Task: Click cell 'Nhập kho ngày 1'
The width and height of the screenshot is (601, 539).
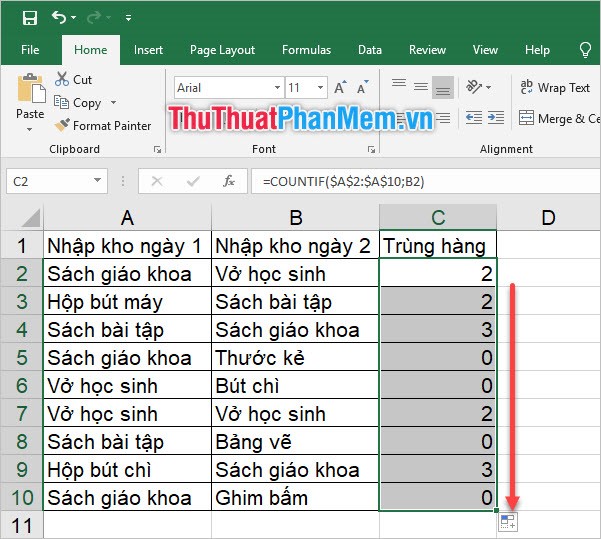Action: point(127,245)
